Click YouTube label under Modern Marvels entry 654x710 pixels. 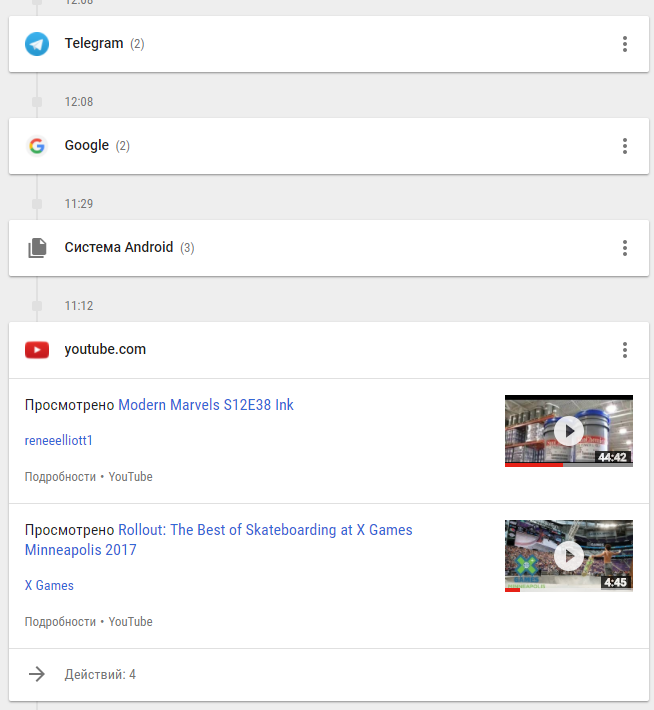click(130, 477)
